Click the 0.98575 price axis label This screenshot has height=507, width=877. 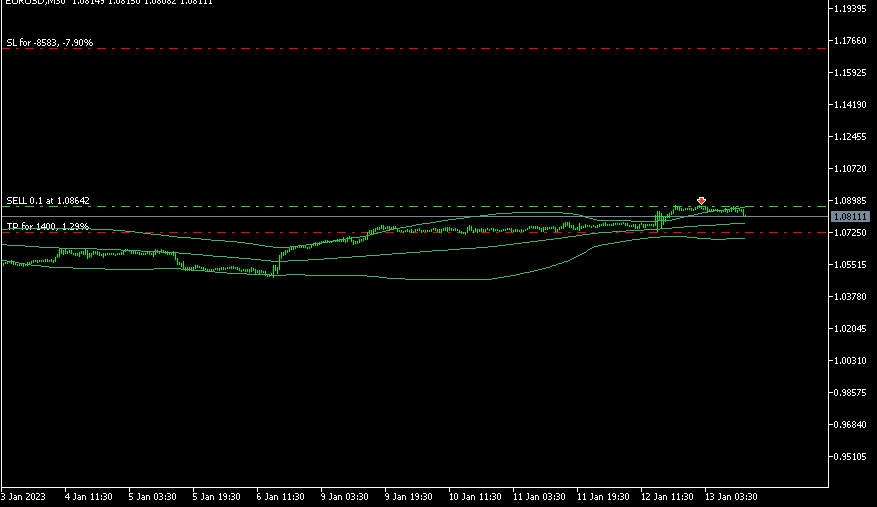click(851, 393)
